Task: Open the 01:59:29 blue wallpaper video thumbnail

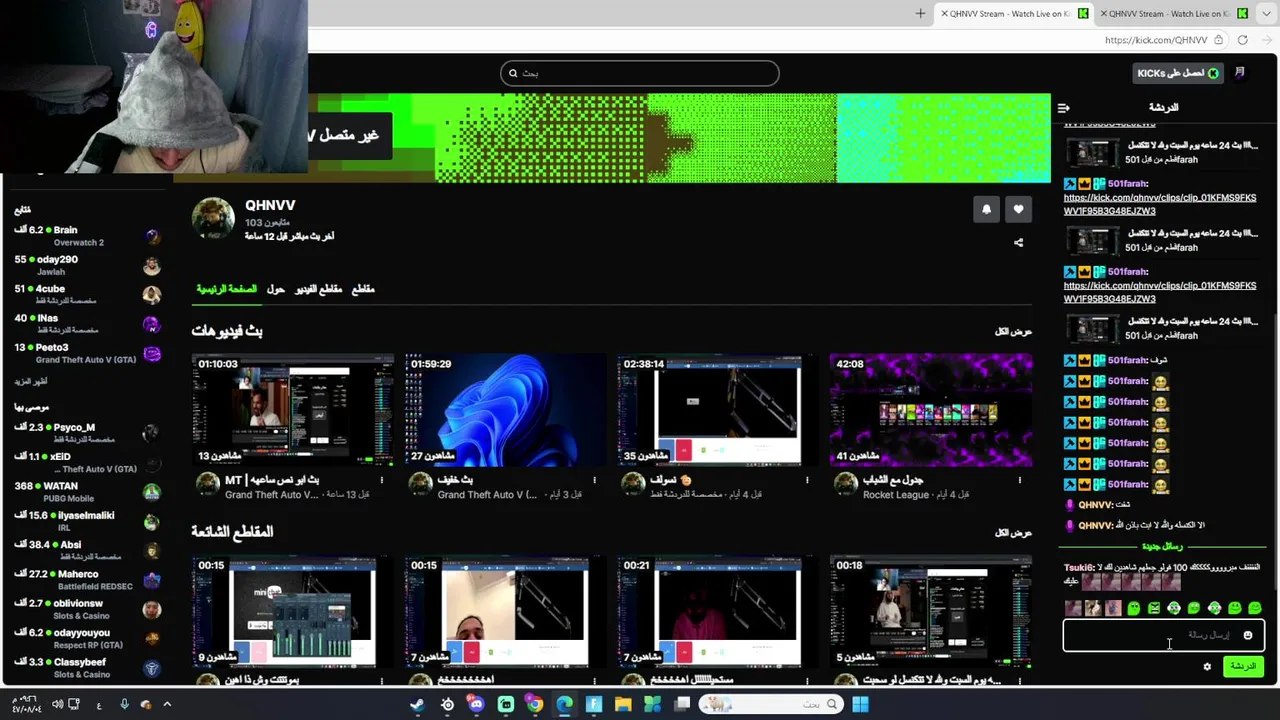Action: click(x=505, y=410)
